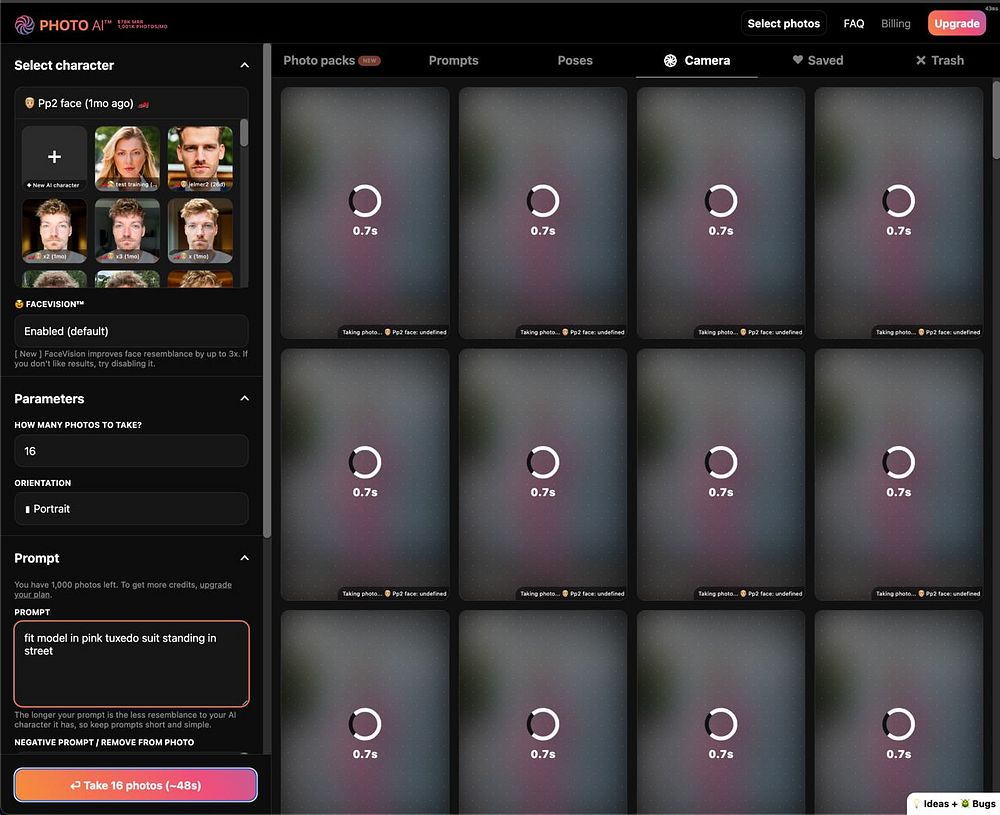The image size is (1000, 815).
Task: Click the lightbulb icon on Ideas + Bugs
Action: pos(916,804)
